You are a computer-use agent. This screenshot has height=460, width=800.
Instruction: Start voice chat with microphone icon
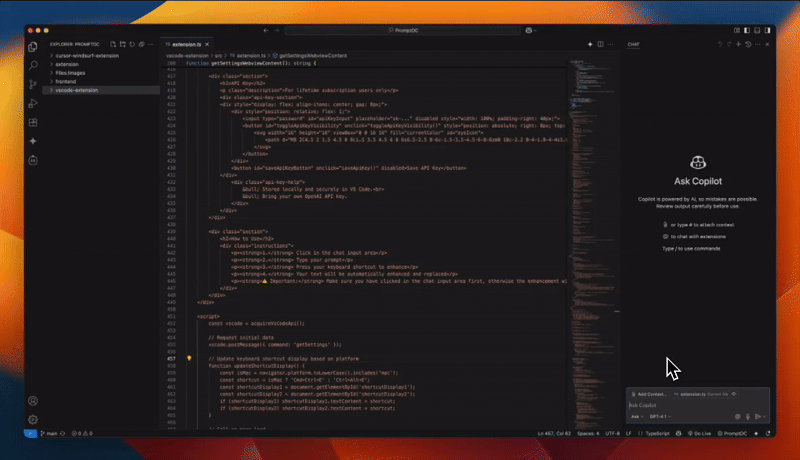[748, 417]
